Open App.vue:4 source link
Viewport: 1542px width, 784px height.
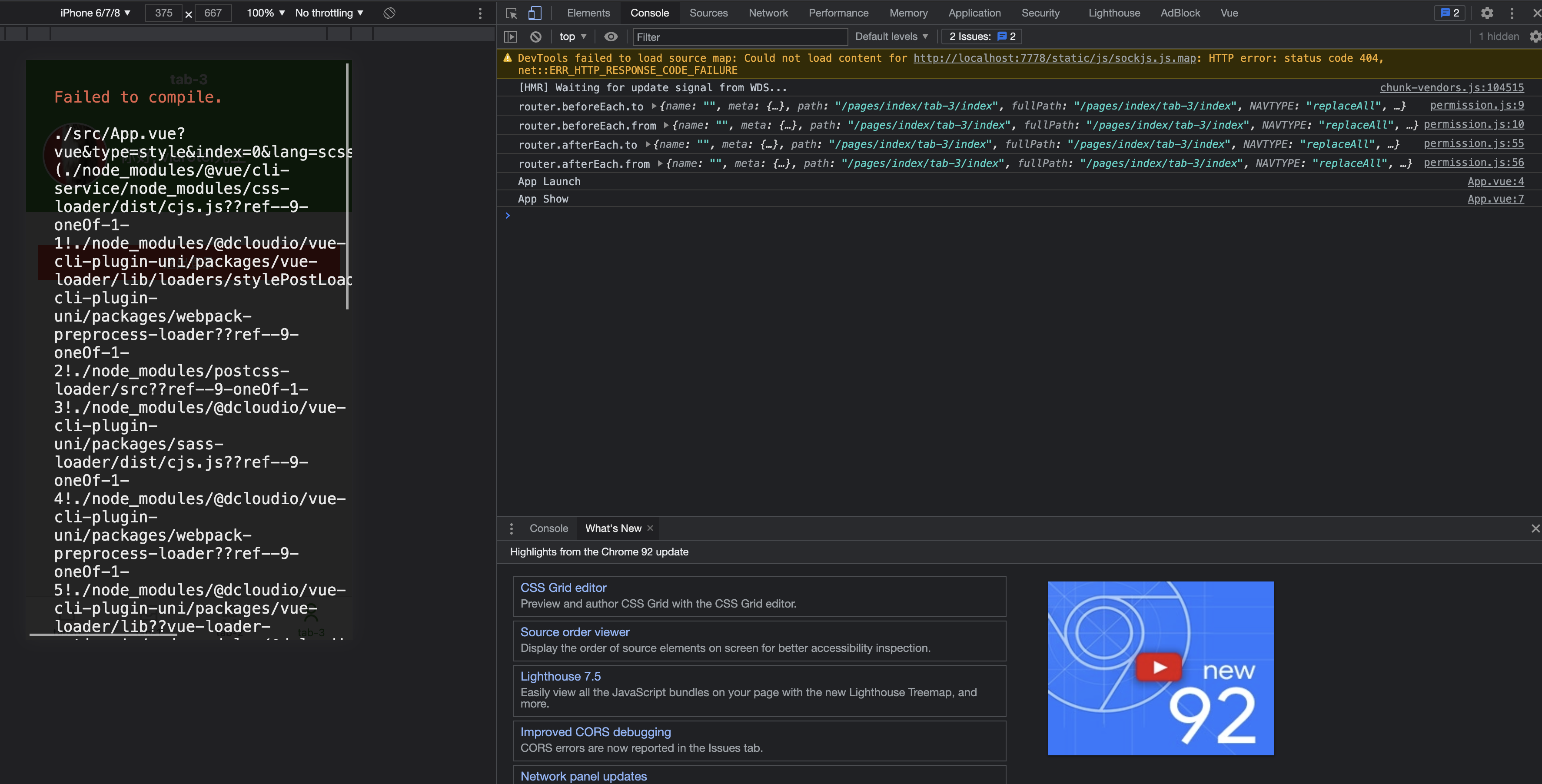pyautogui.click(x=1495, y=181)
